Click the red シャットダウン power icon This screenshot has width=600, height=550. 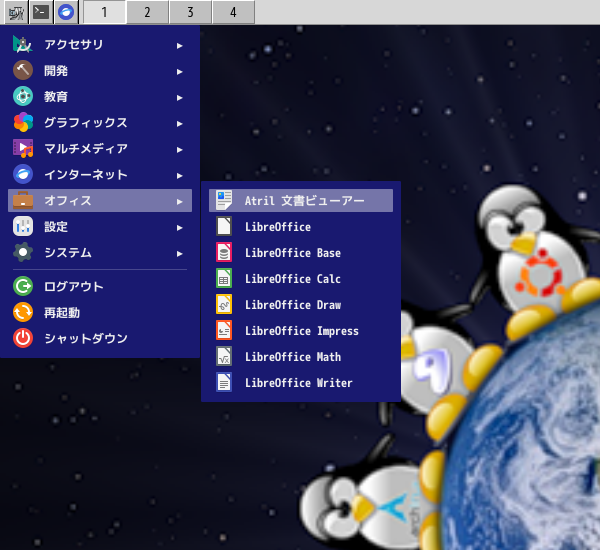click(23, 338)
